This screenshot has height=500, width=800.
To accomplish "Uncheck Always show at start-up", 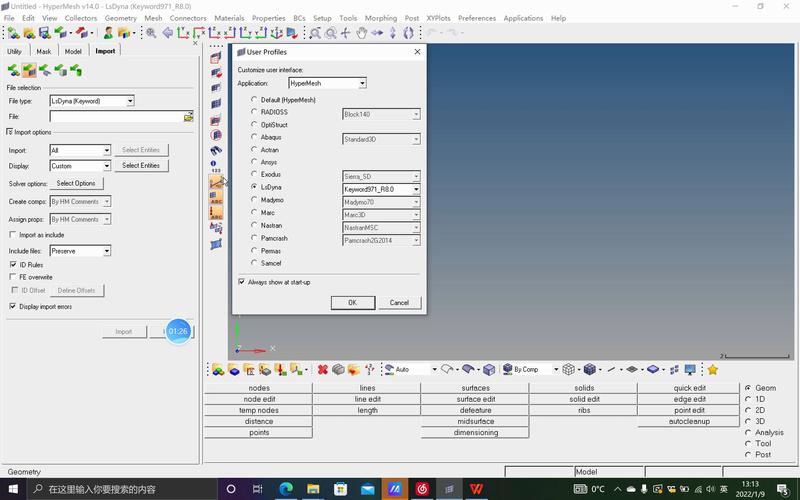I will [x=242, y=282].
